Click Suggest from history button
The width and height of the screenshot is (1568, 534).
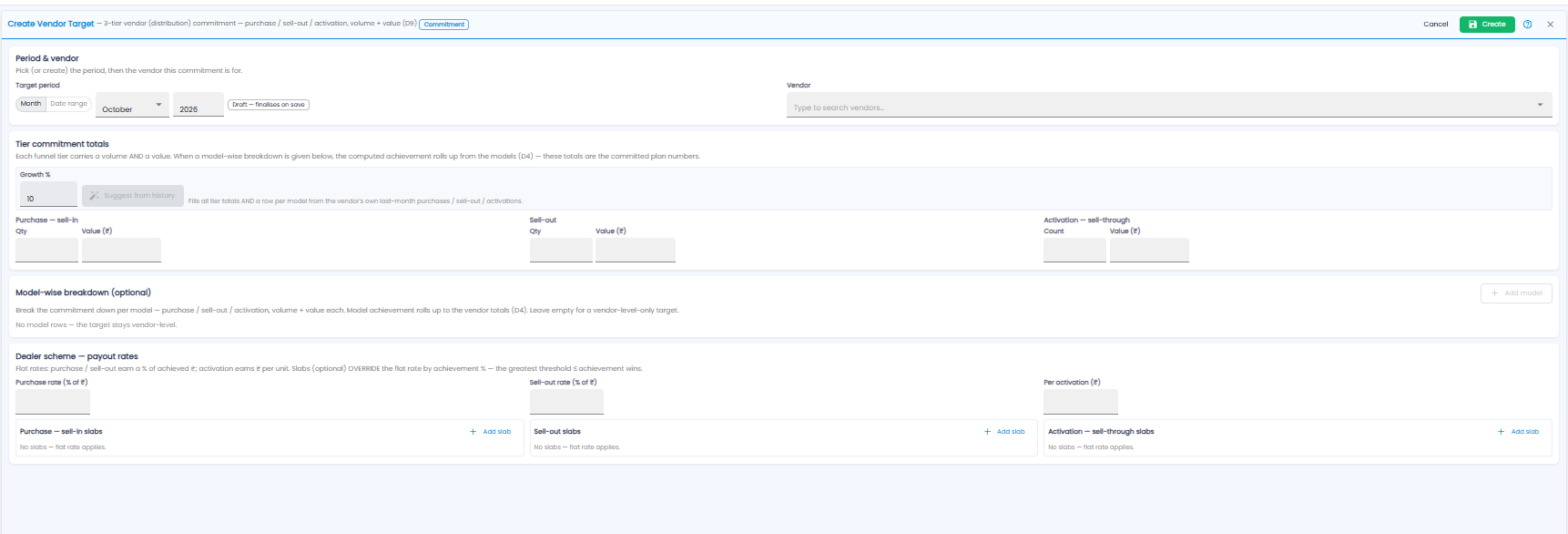[133, 196]
